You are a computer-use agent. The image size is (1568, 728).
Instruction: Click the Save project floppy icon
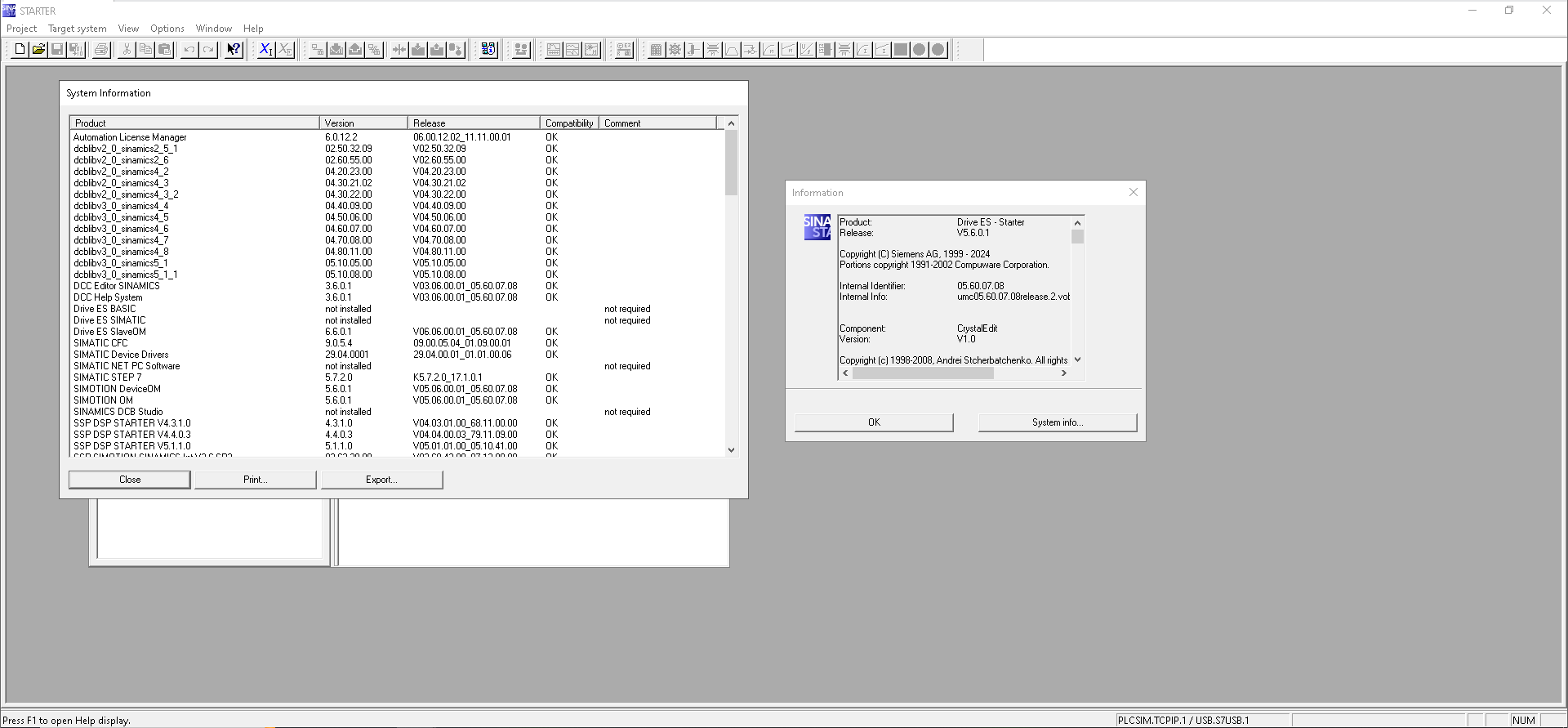57,50
